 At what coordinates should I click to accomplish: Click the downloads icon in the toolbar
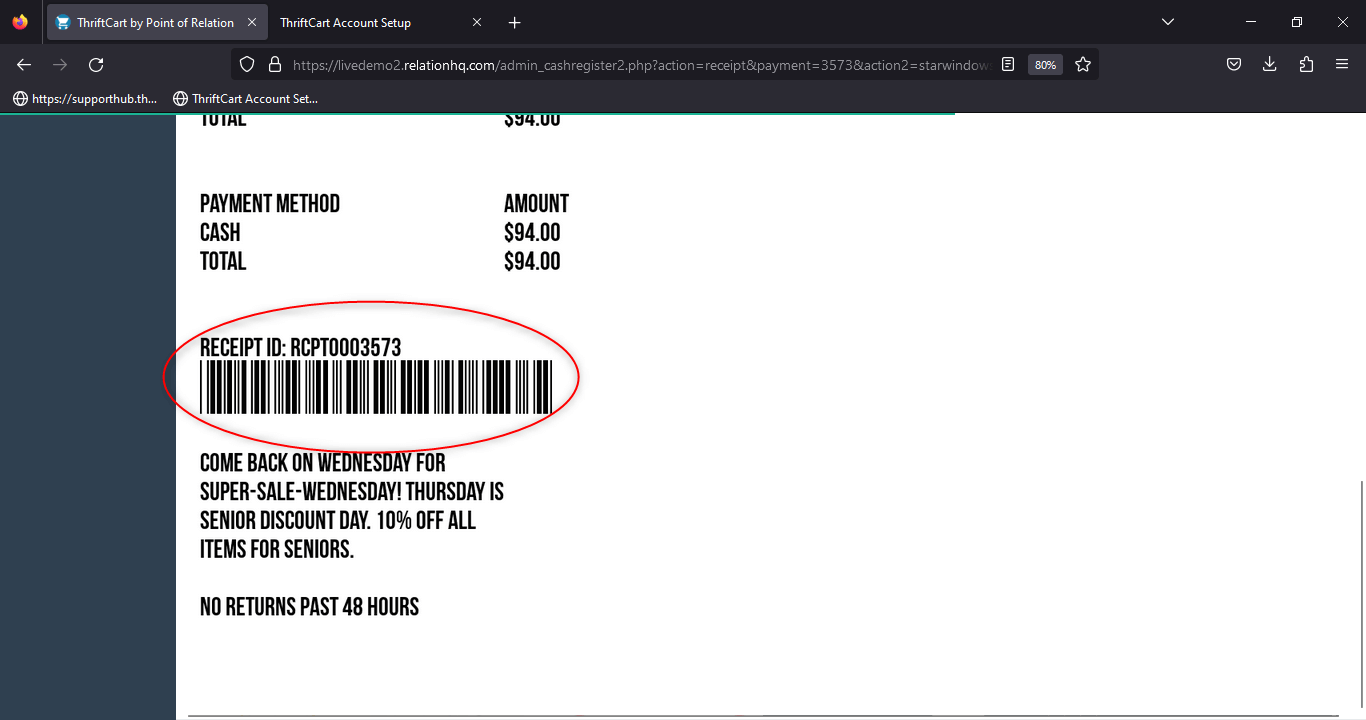pyautogui.click(x=1269, y=63)
